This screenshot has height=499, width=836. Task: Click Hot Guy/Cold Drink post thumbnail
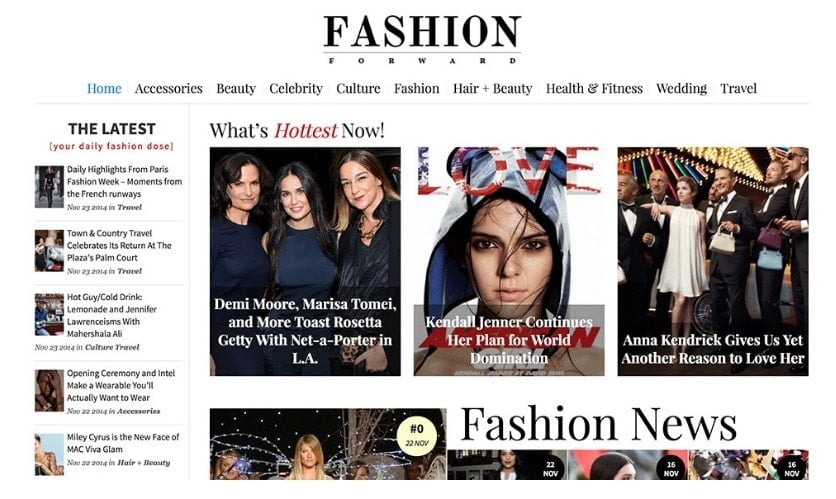[x=49, y=315]
